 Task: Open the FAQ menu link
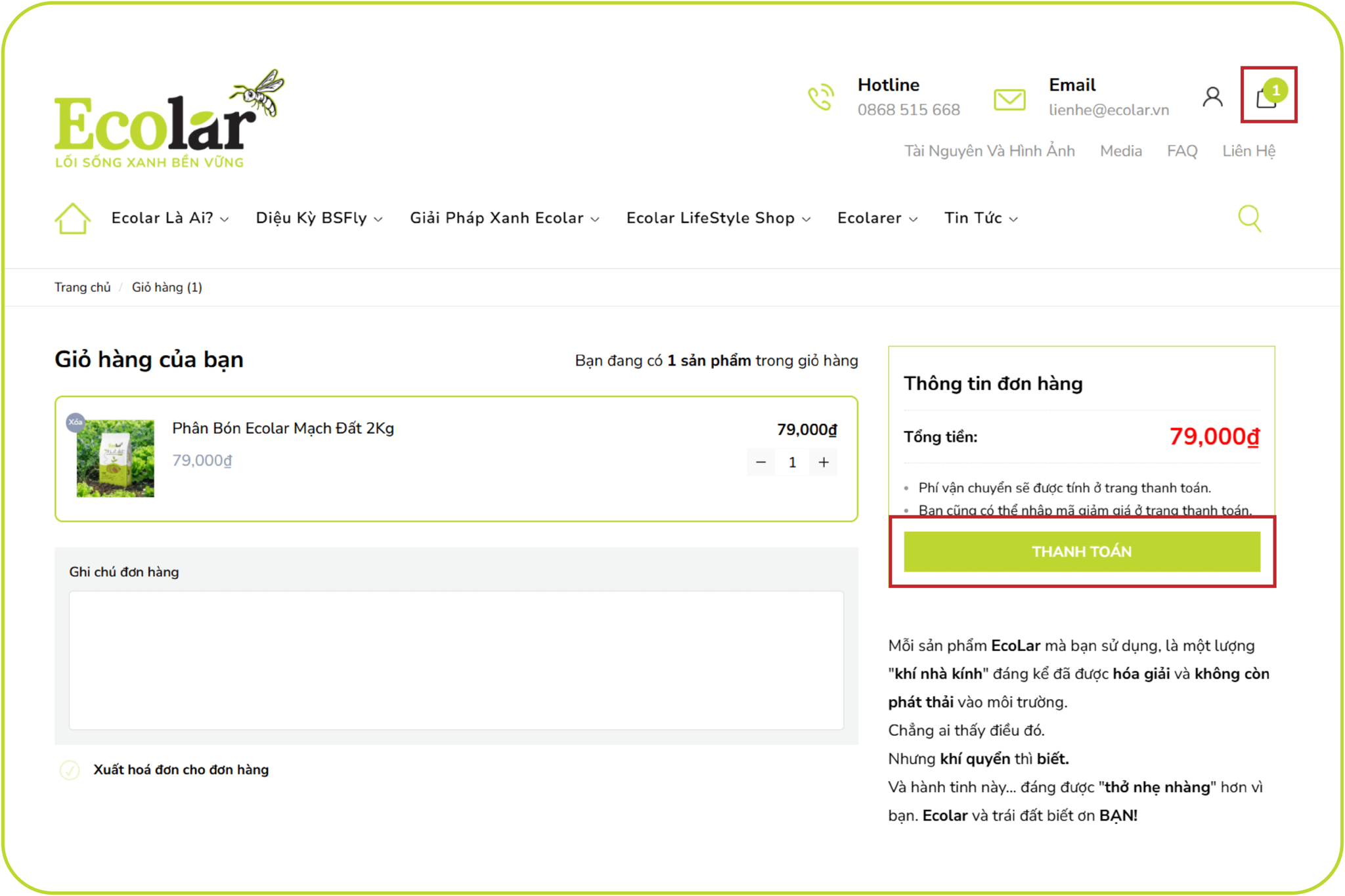pos(1181,151)
